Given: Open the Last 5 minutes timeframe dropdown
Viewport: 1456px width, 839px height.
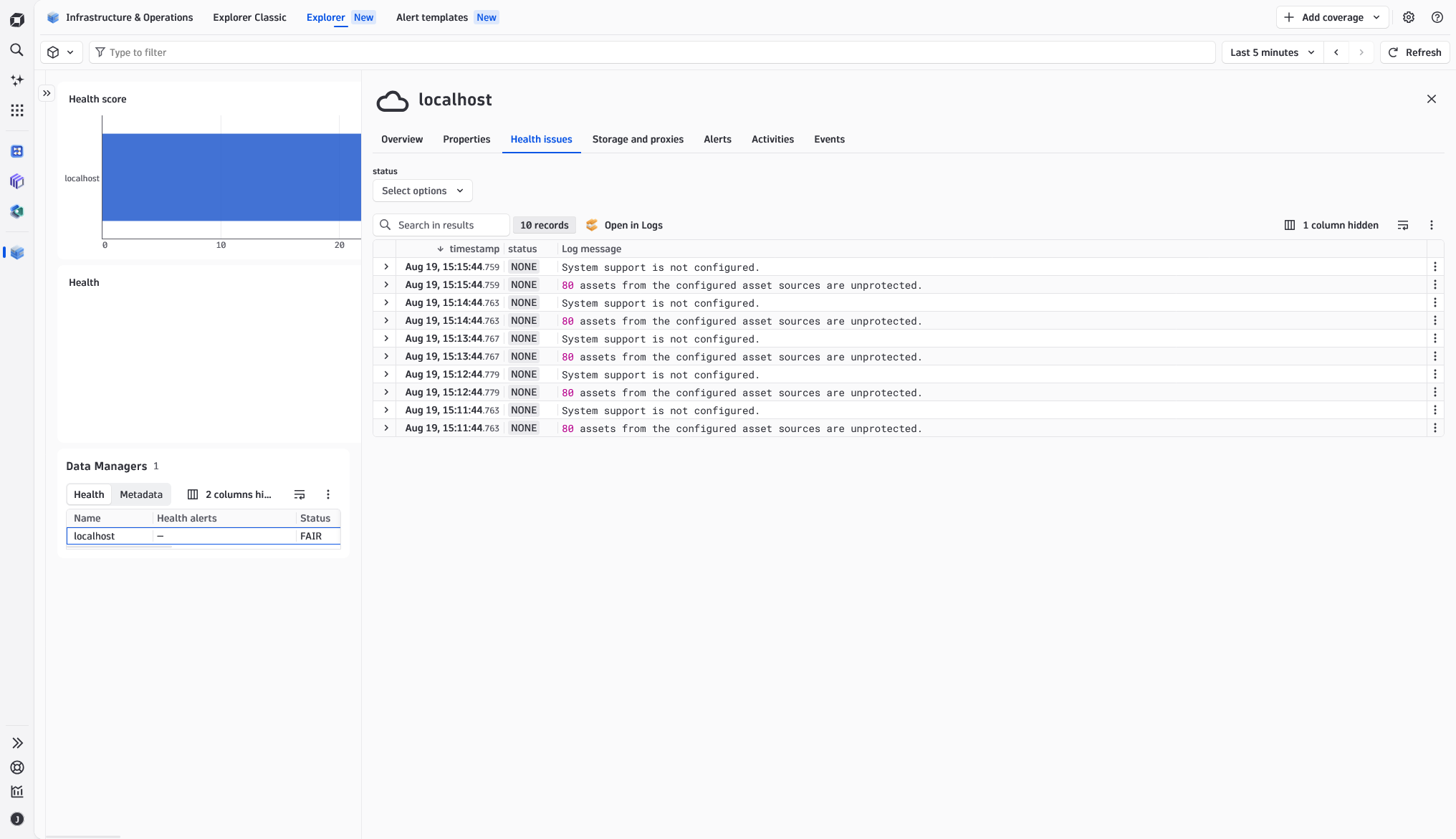Looking at the screenshot, I should 1273,52.
